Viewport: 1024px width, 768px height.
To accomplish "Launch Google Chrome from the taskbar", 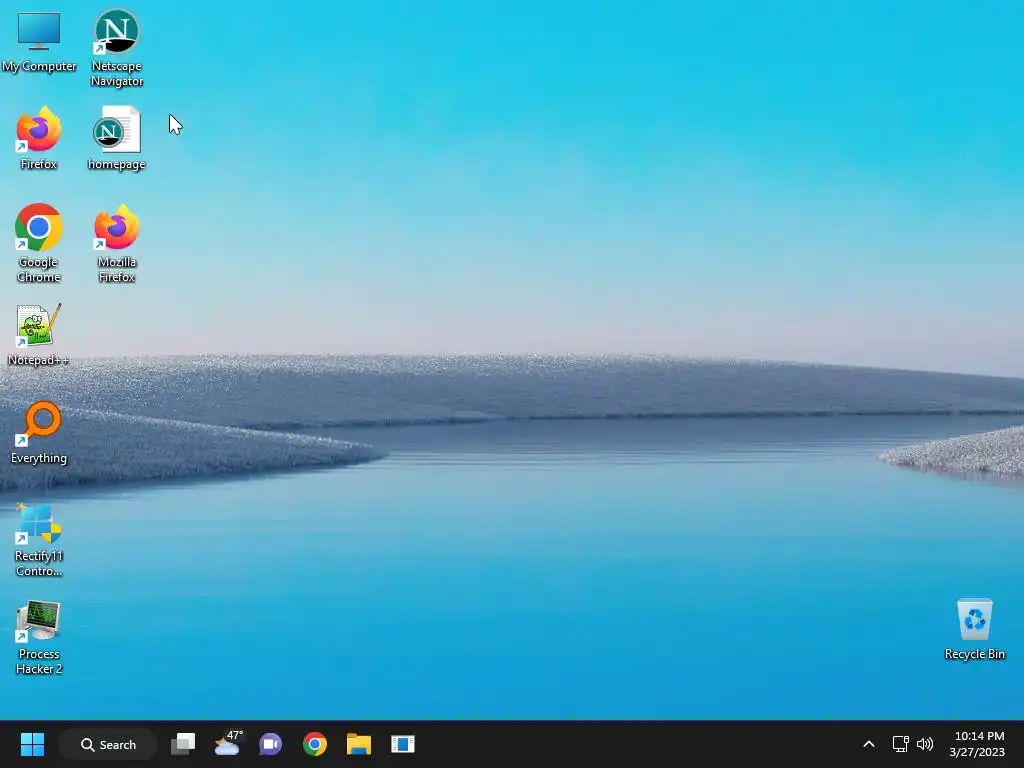I will pos(315,744).
